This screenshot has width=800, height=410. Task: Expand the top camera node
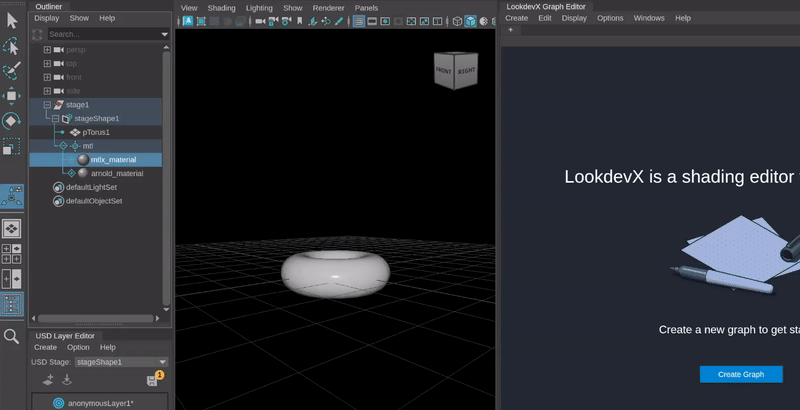coord(47,64)
